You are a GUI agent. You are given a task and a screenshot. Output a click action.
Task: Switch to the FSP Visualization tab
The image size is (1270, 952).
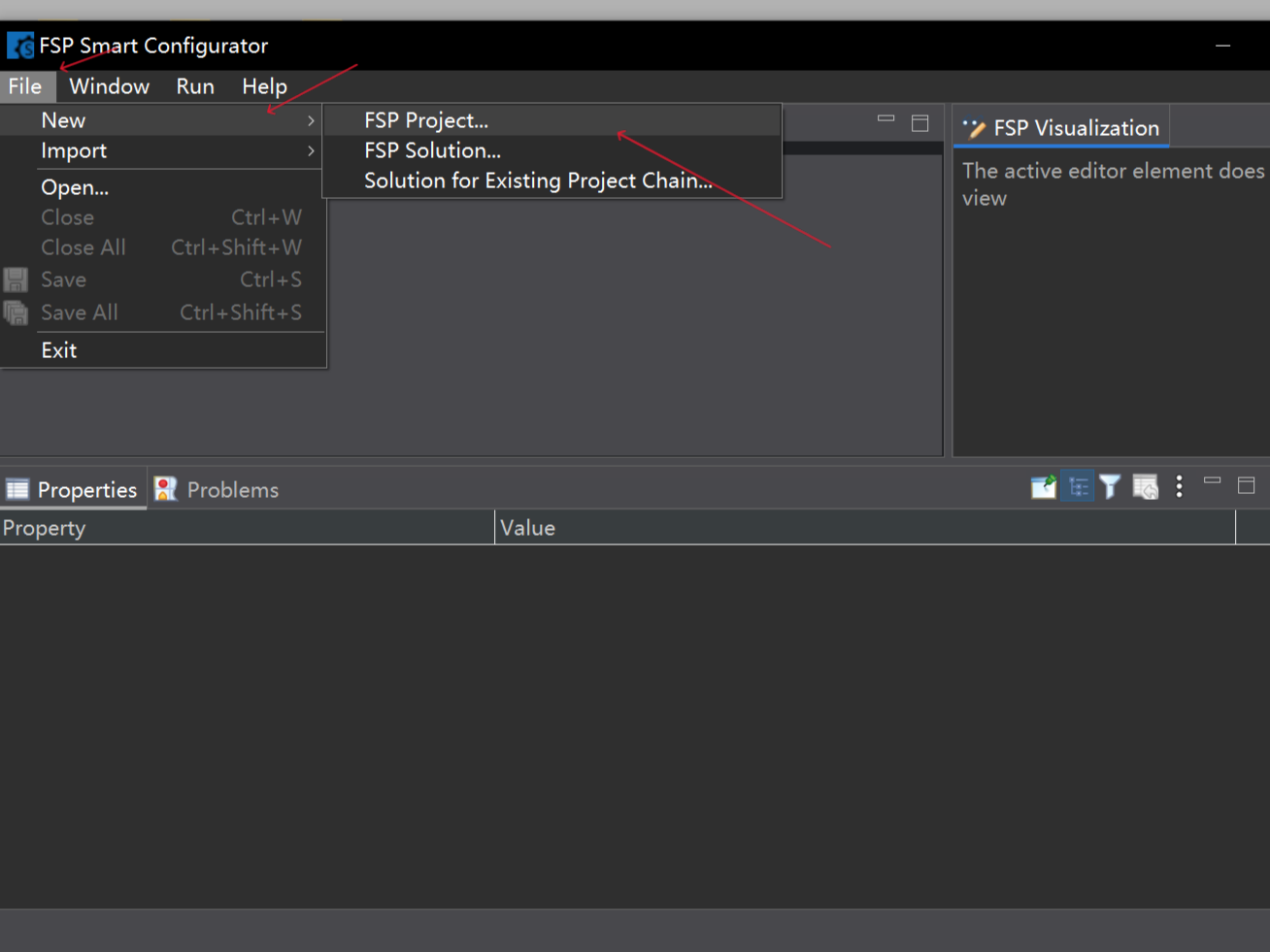[1061, 128]
